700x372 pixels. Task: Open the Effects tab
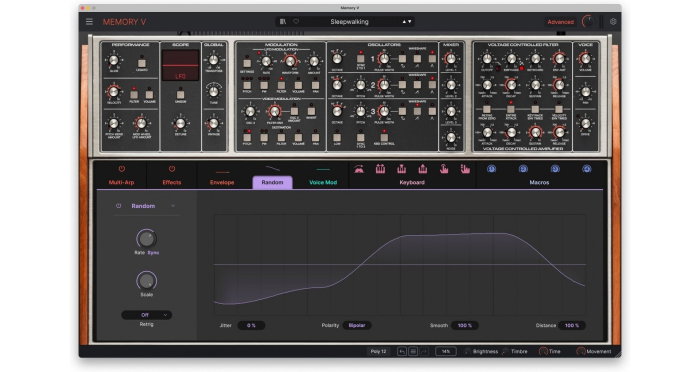click(x=172, y=182)
